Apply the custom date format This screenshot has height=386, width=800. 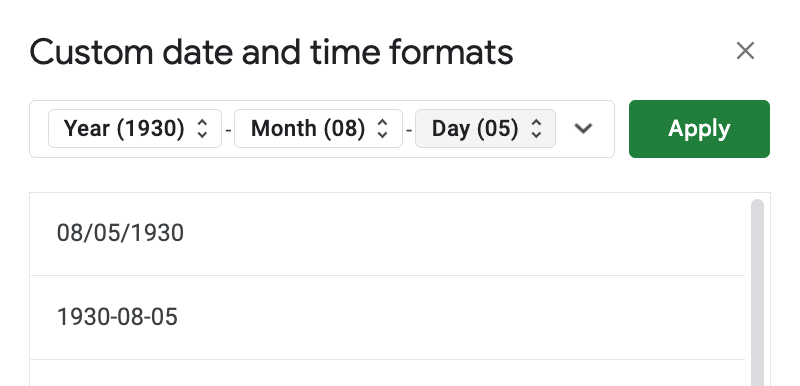(699, 129)
